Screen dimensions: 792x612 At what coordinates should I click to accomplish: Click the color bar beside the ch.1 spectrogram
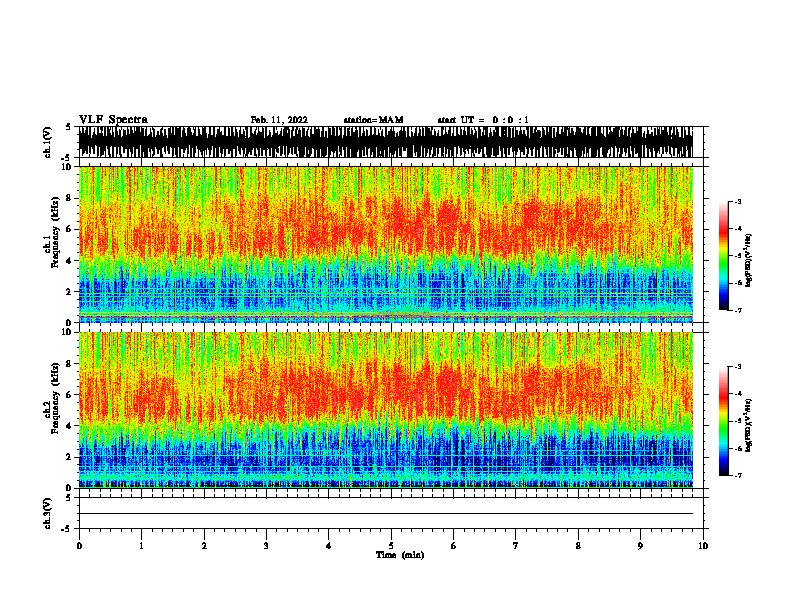click(x=724, y=256)
